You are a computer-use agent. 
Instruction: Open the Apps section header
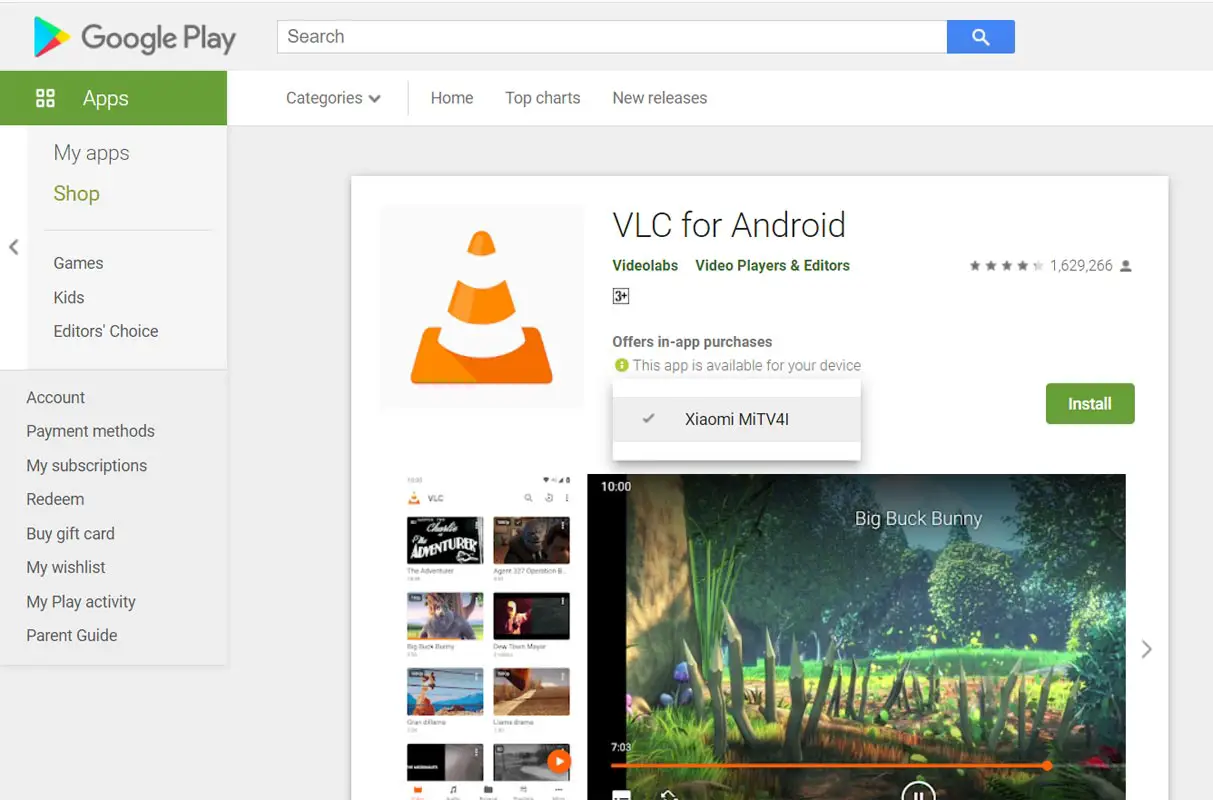point(113,98)
